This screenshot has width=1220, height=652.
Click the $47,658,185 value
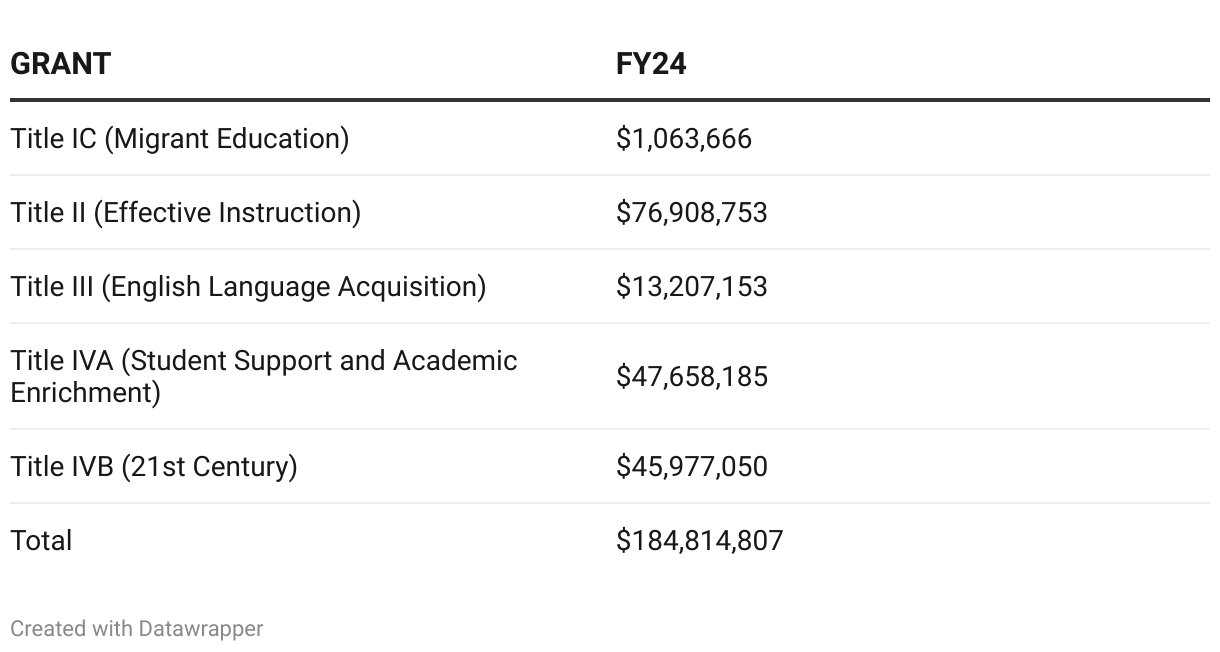coord(691,376)
